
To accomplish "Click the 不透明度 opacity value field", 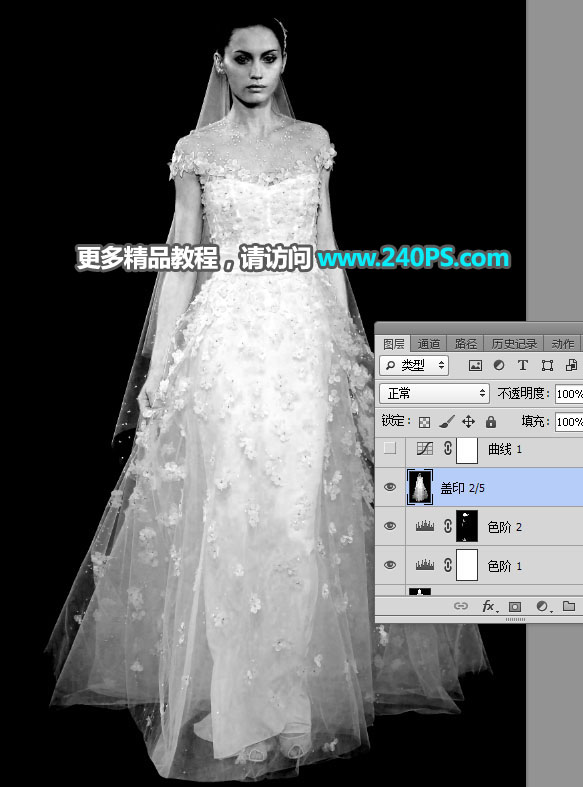I will (569, 394).
